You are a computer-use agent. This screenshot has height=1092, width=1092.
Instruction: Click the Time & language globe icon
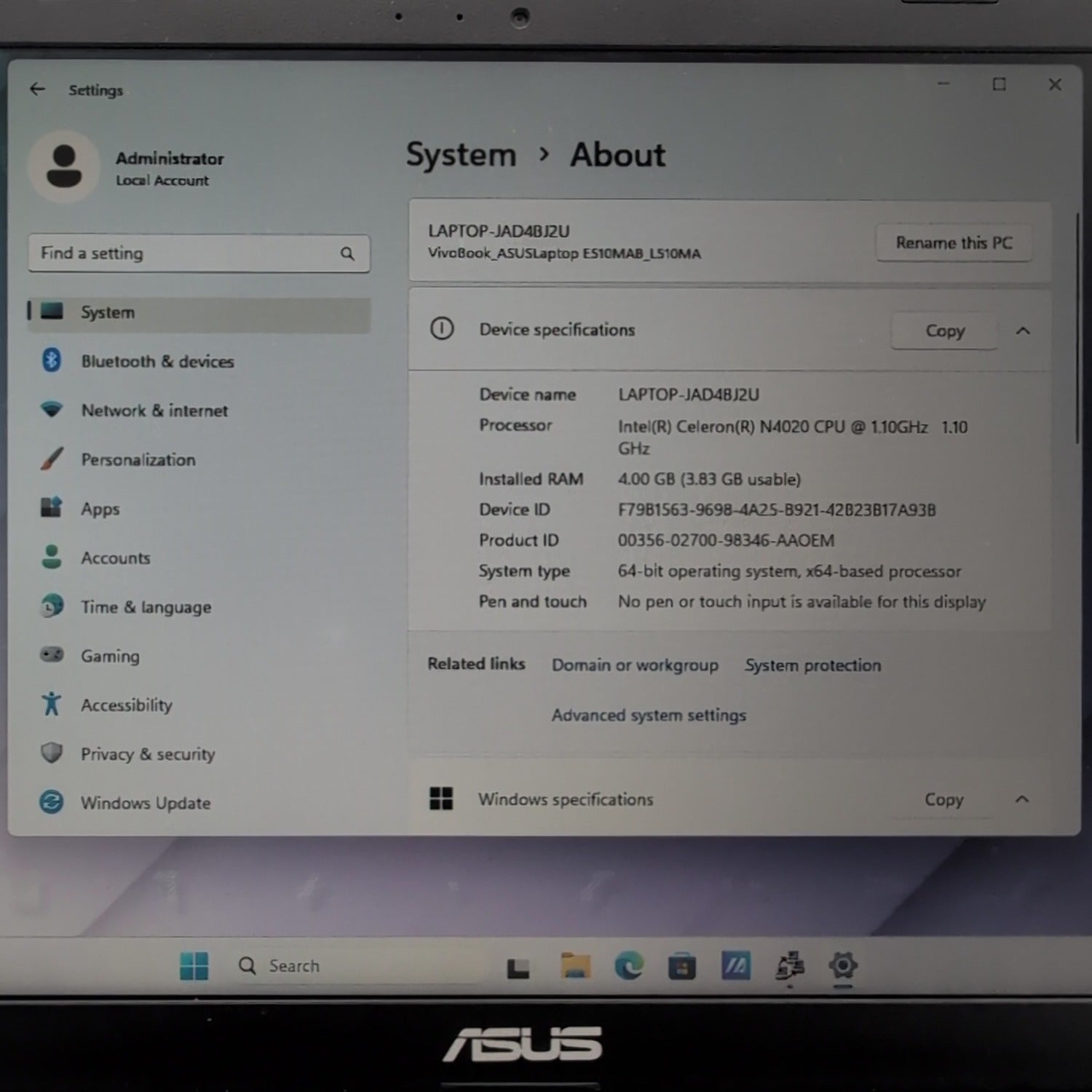[52, 606]
